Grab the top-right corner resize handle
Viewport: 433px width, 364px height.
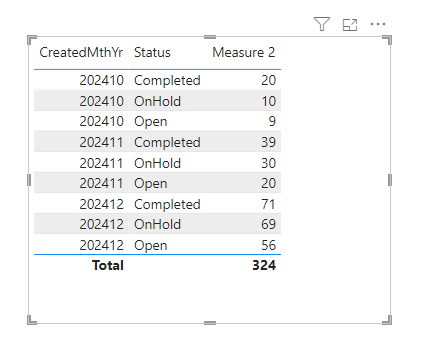[x=387, y=40]
